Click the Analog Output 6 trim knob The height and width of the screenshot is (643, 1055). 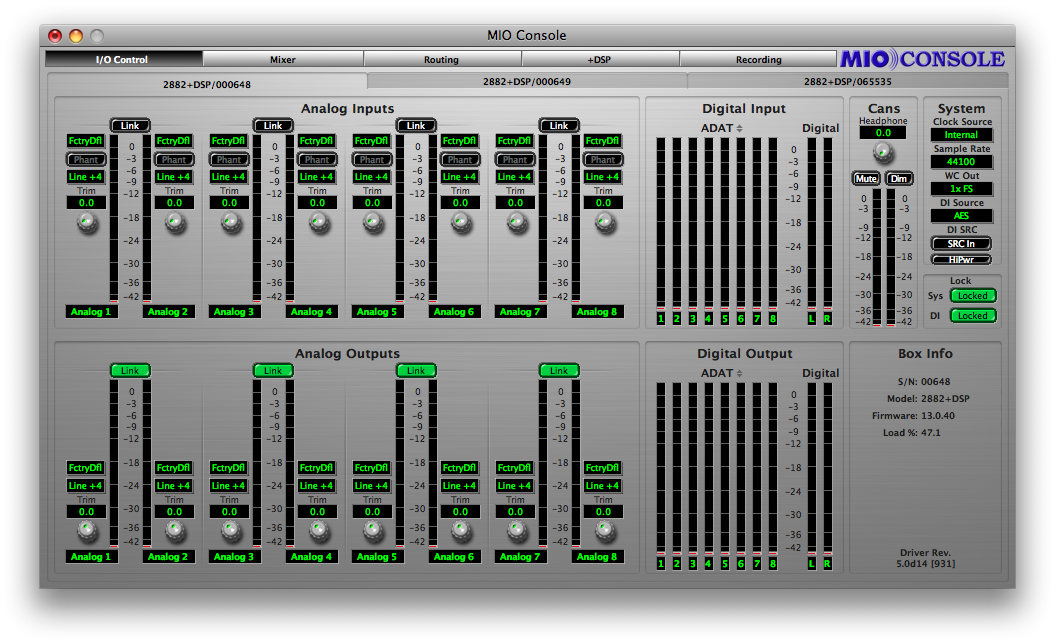[x=461, y=532]
